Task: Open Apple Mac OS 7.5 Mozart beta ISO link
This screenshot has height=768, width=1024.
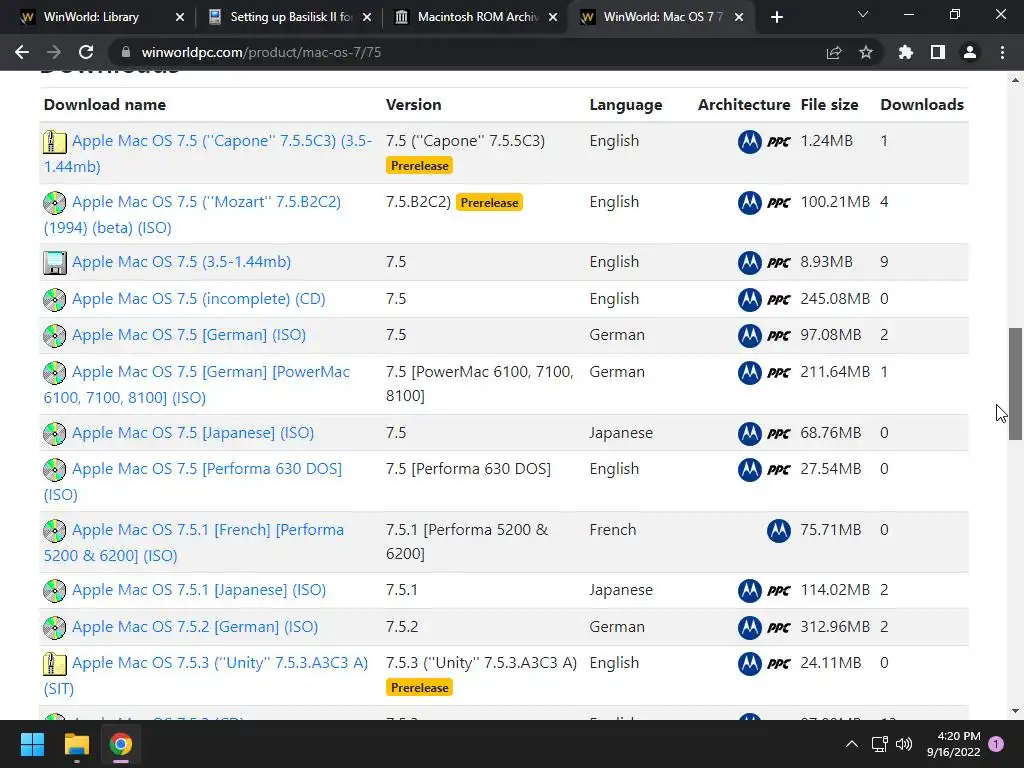Action: [x=192, y=215]
